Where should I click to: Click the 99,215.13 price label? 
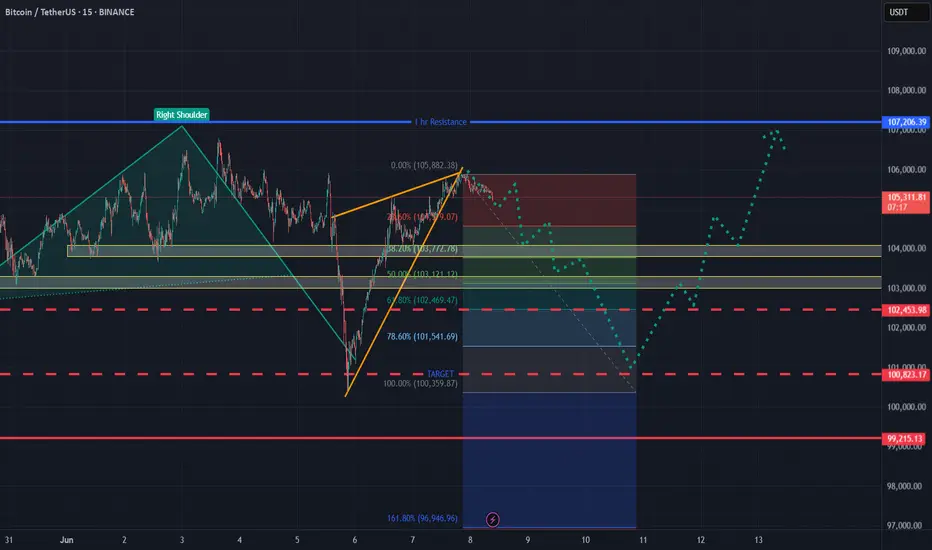[906, 439]
